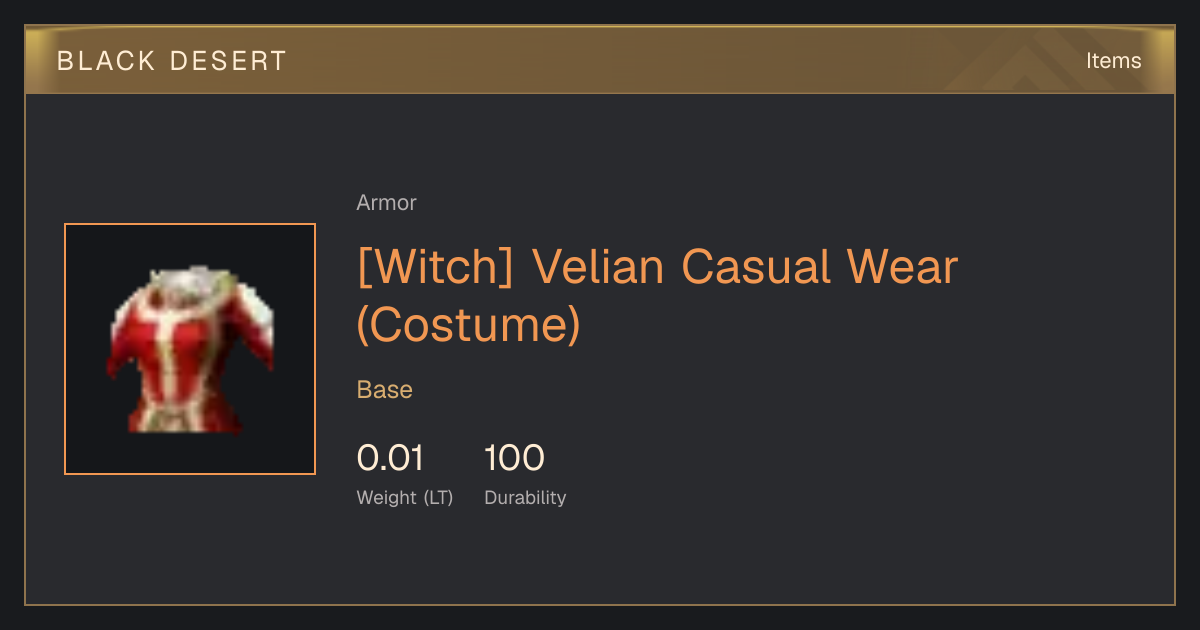The image size is (1200, 630).
Task: Select the Armor category label
Action: click(x=386, y=203)
